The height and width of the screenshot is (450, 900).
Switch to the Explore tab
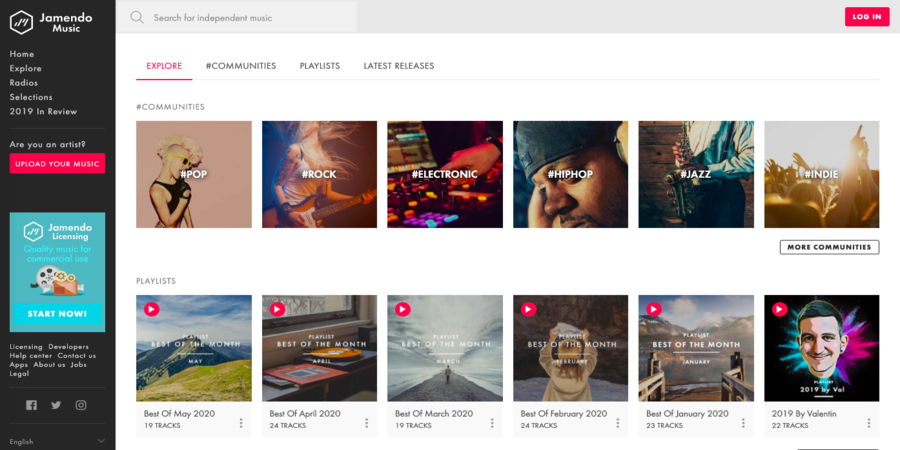point(164,66)
